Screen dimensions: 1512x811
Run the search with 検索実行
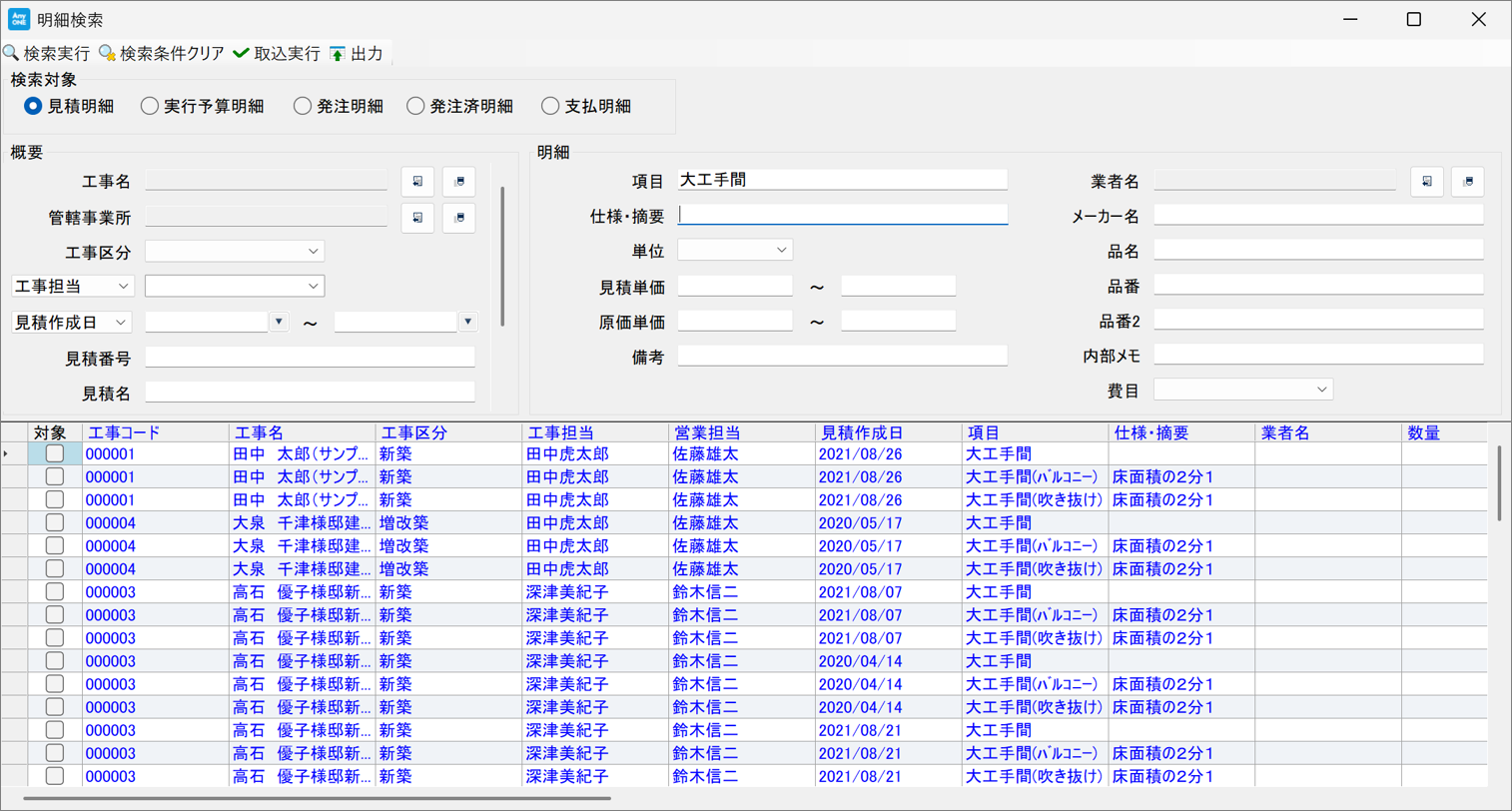click(47, 53)
